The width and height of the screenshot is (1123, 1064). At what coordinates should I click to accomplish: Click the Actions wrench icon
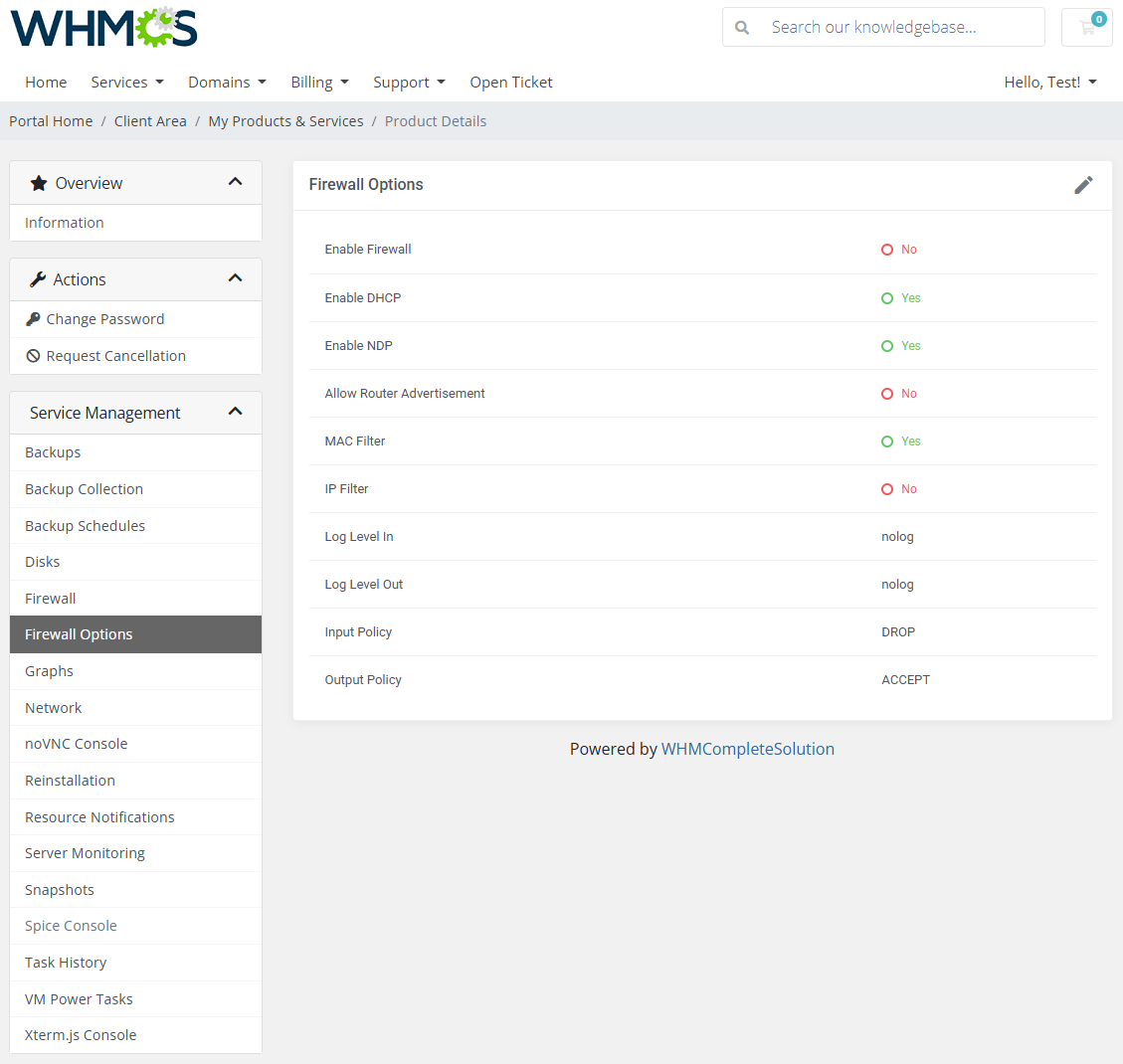37,278
